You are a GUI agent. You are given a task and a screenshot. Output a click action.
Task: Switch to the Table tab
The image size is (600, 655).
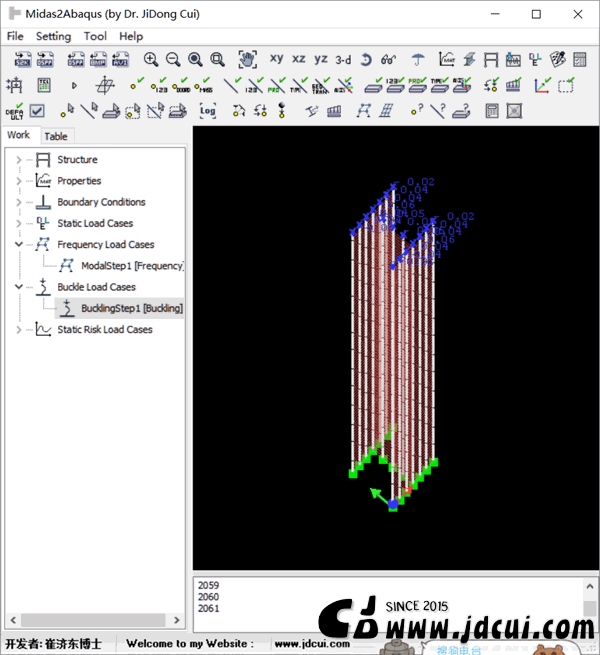tap(56, 136)
